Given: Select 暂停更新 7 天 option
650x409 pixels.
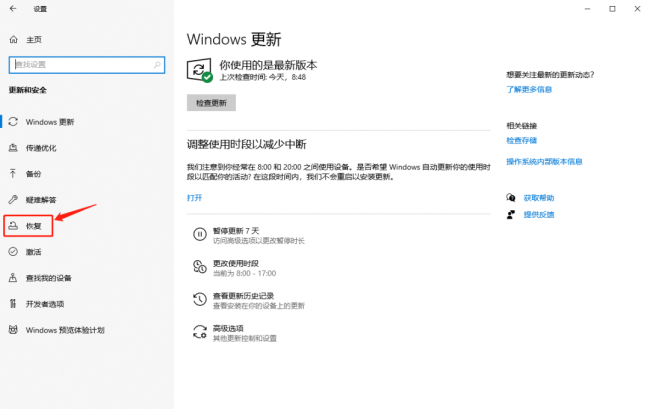Looking at the screenshot, I should click(x=236, y=231).
